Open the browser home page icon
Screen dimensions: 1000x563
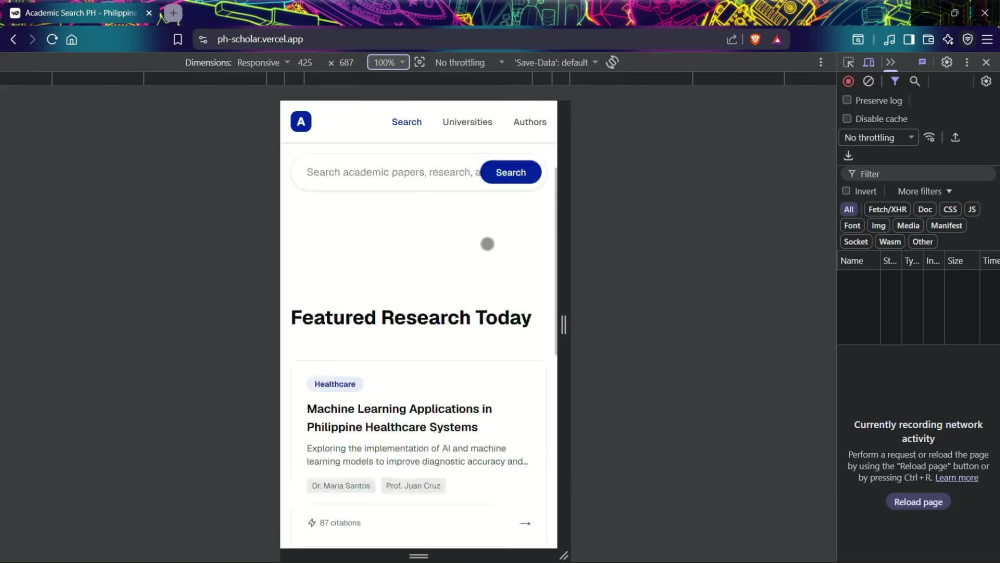click(71, 40)
